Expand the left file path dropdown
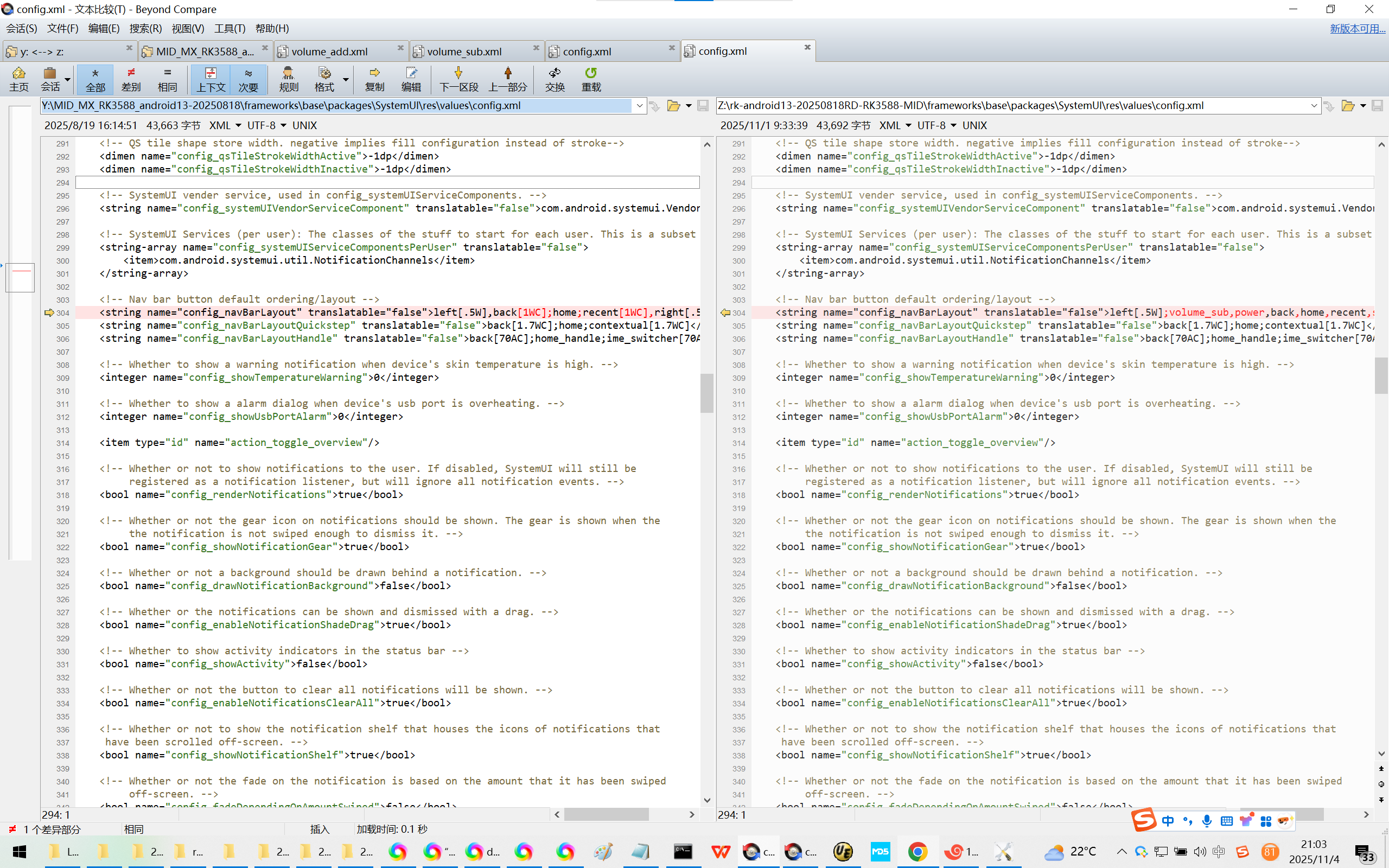 (639, 106)
